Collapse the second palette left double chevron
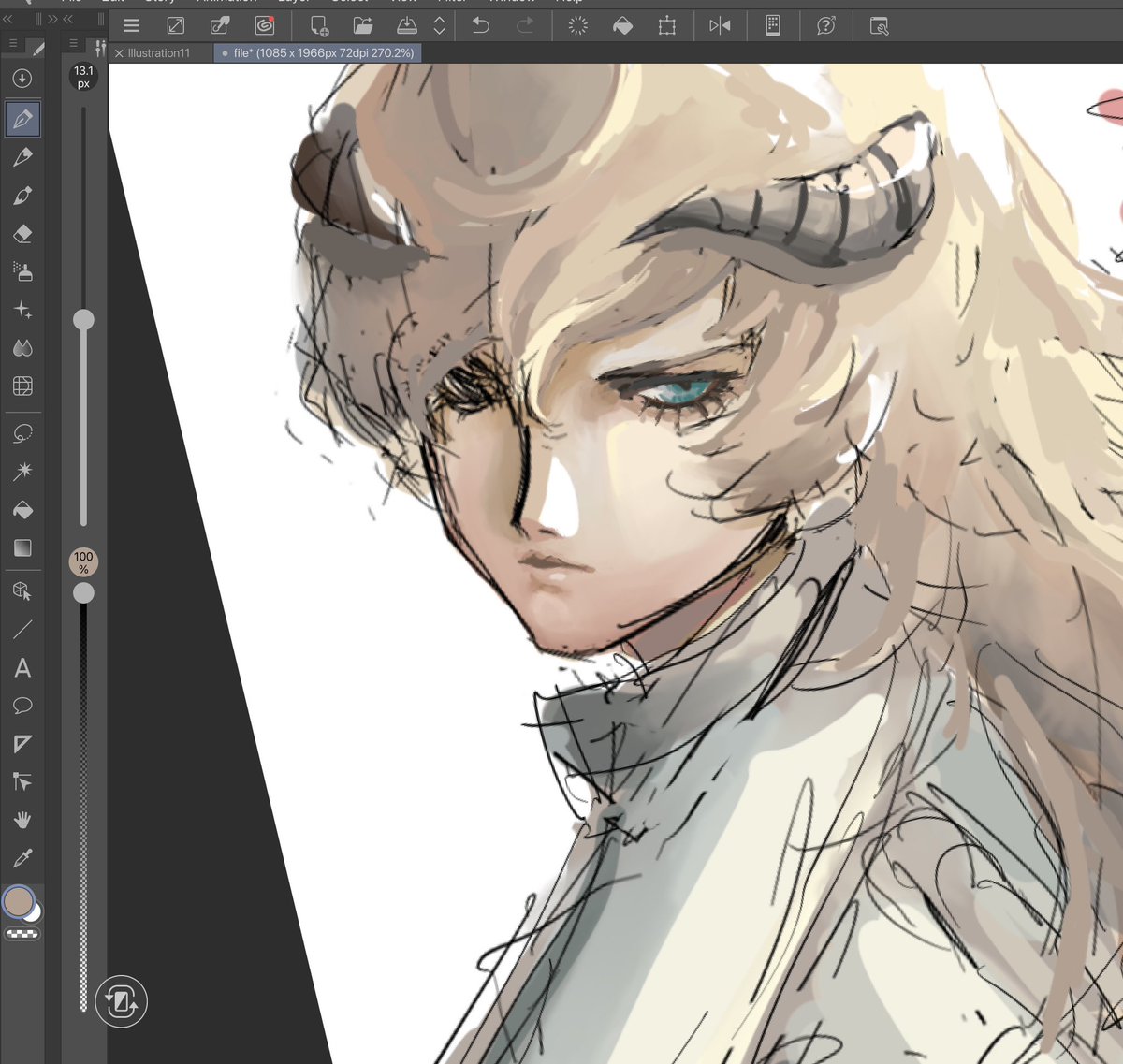 [x=67, y=19]
